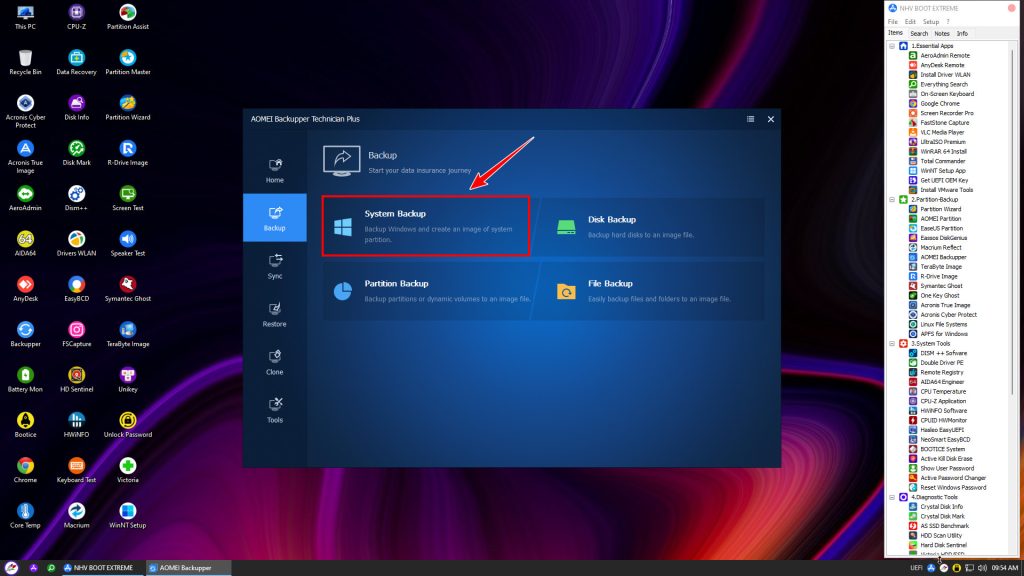
Task: Open Setup menu in NHV BOOT EXTREME
Action: pos(931,22)
